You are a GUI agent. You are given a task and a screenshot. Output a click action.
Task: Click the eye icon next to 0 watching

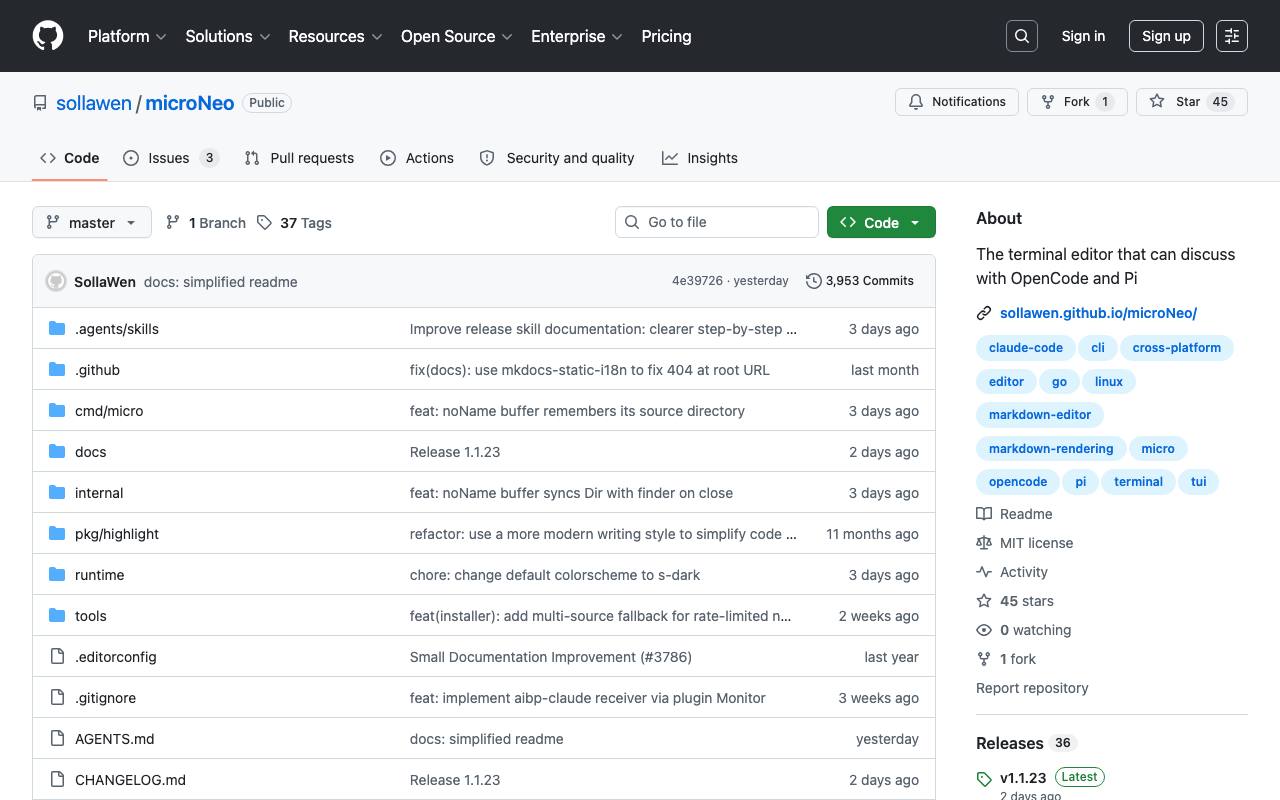coord(984,630)
